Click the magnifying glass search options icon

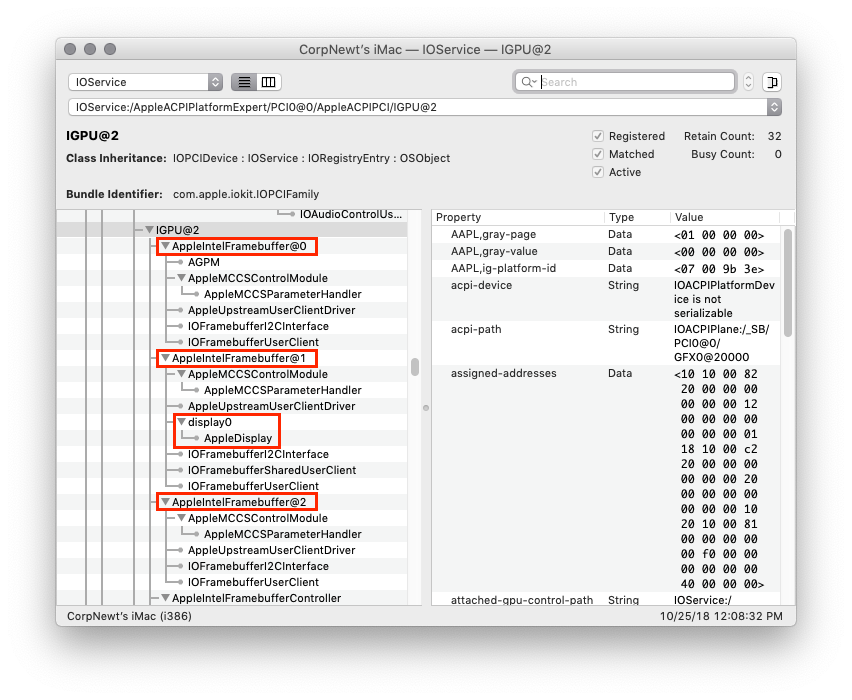[528, 82]
